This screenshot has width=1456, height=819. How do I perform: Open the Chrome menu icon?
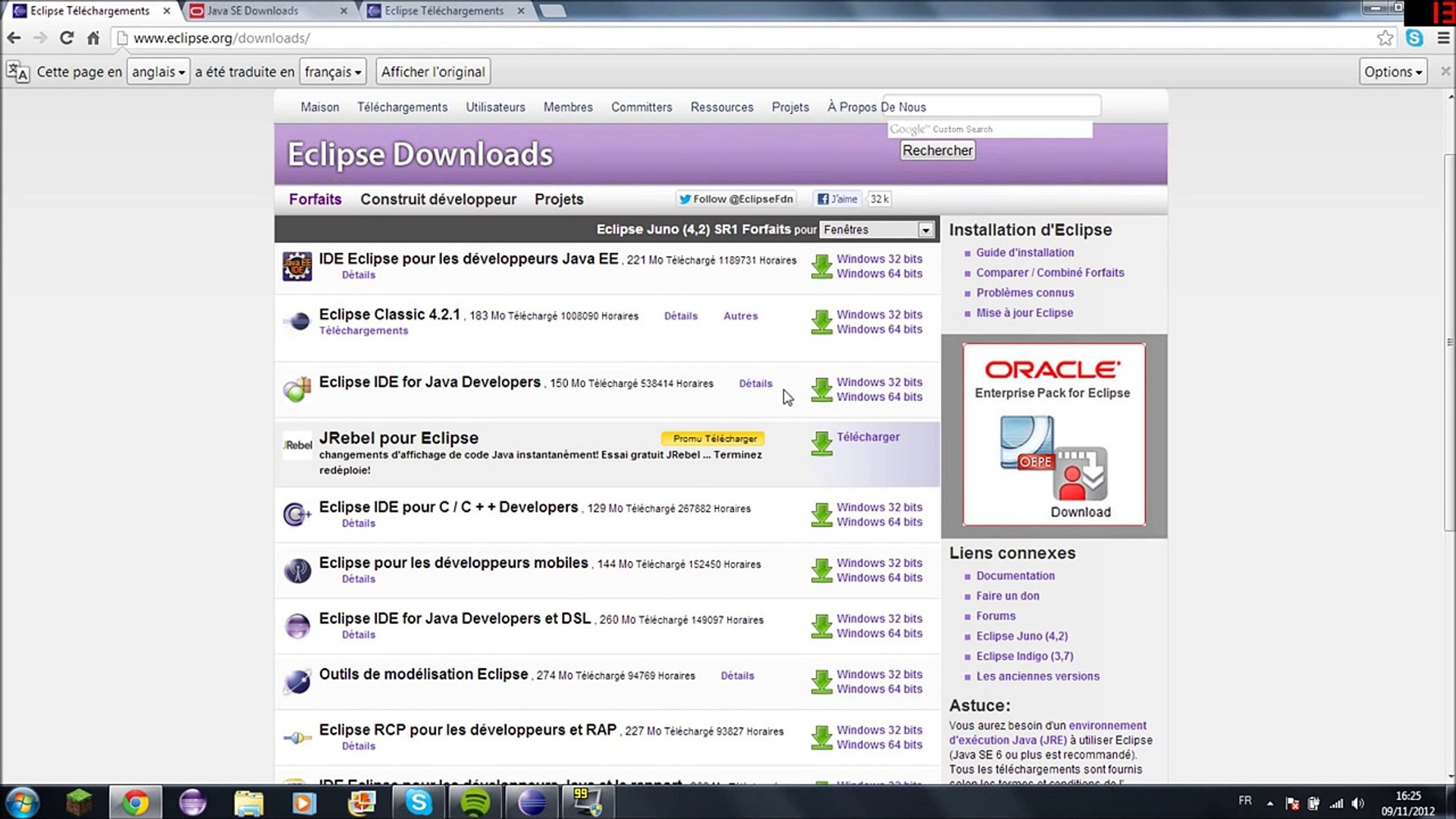point(1443,38)
